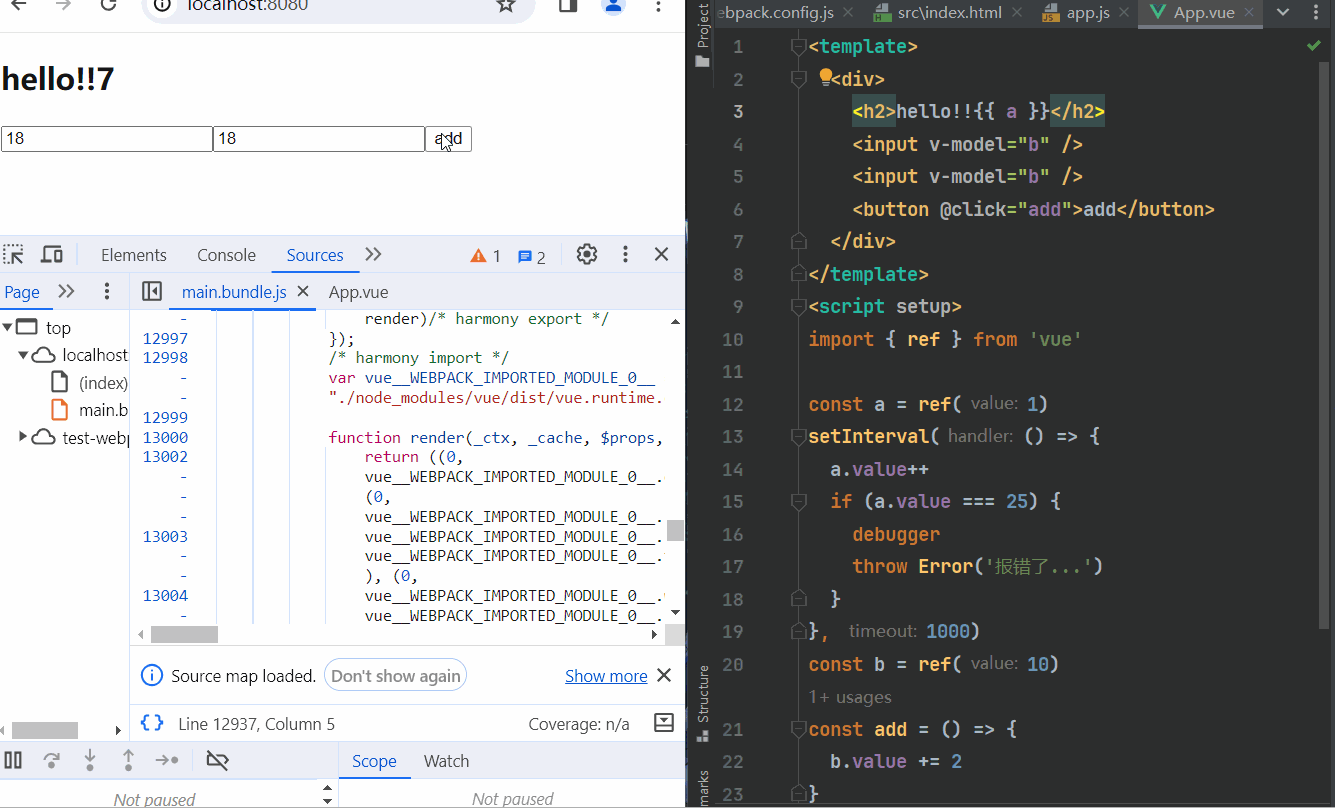Fold the add arrow function on line 21

tap(798, 729)
